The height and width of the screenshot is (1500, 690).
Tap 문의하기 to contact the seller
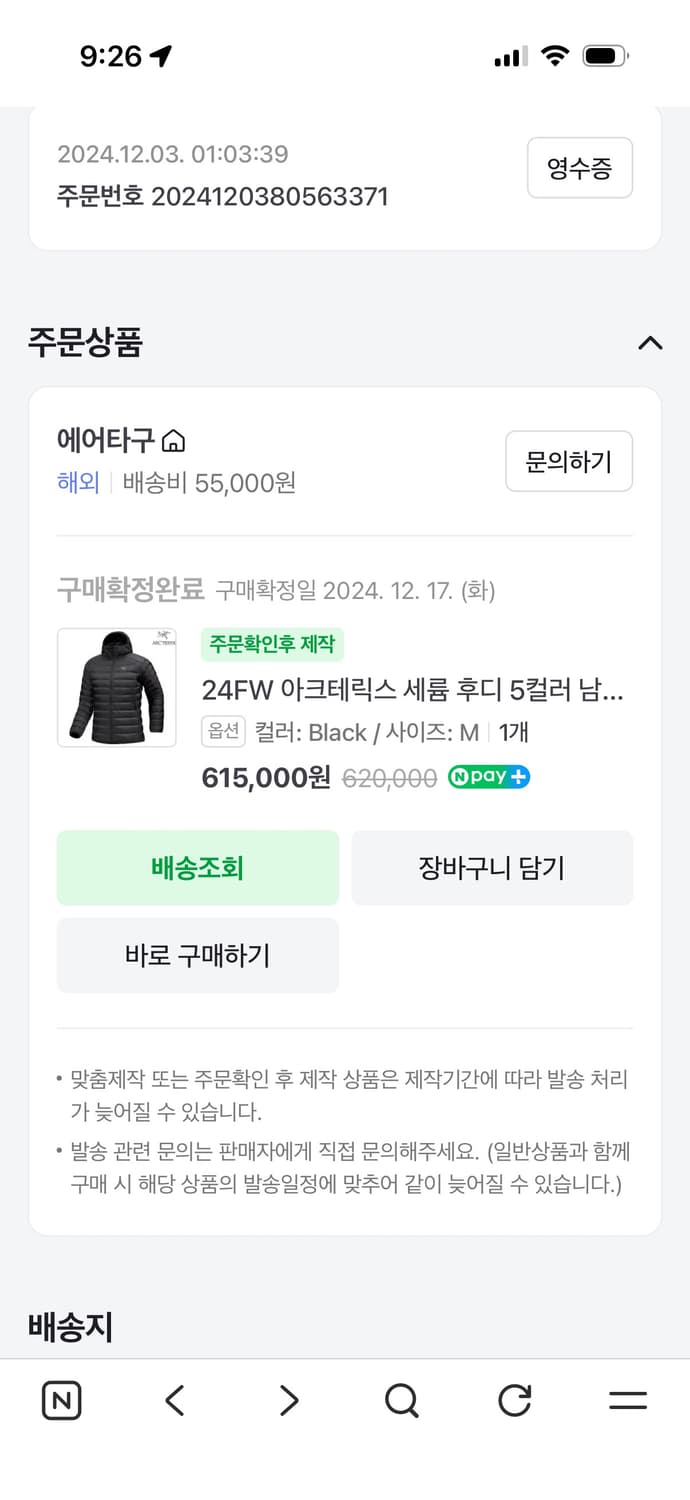pyautogui.click(x=569, y=461)
